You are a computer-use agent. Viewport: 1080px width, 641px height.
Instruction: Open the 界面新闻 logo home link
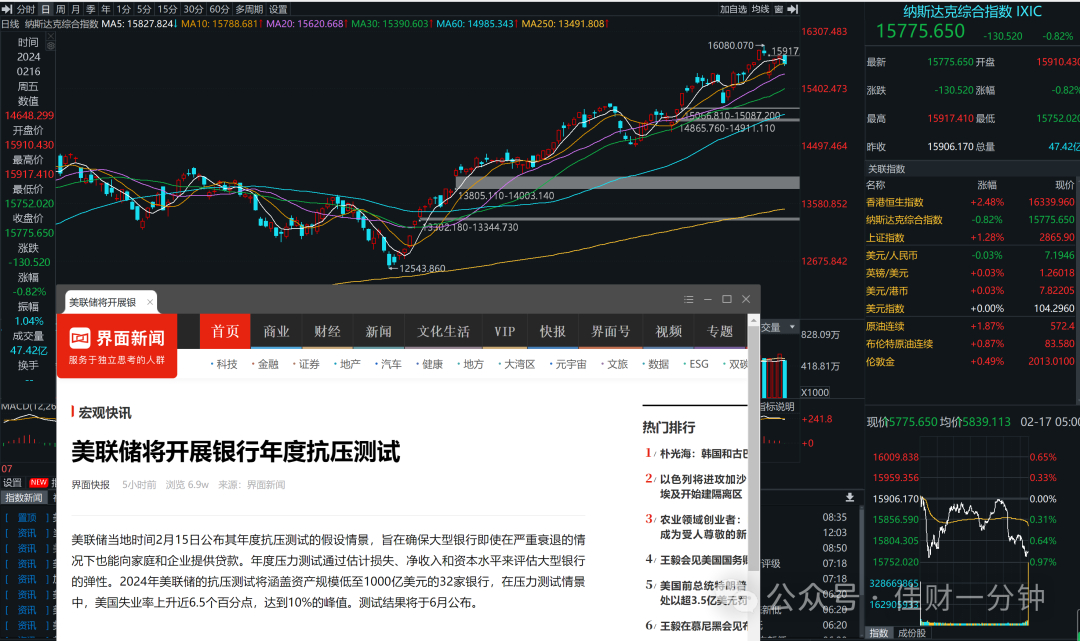click(x=117, y=346)
